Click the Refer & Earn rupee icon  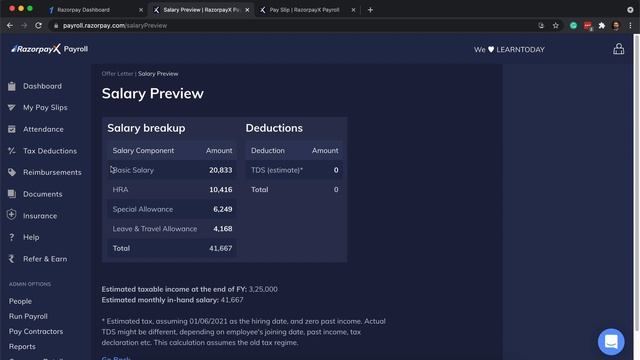(12, 259)
